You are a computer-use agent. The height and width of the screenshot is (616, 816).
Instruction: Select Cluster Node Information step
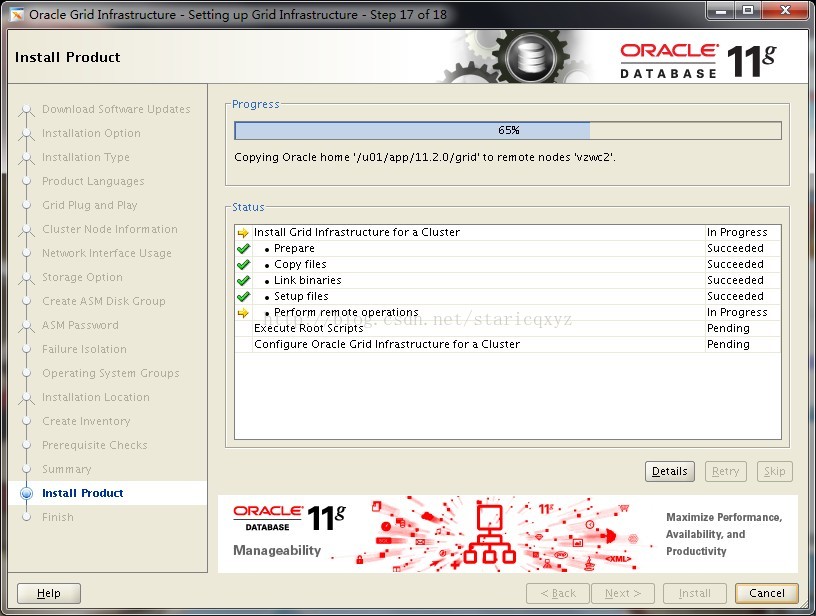pyautogui.click(x=110, y=229)
